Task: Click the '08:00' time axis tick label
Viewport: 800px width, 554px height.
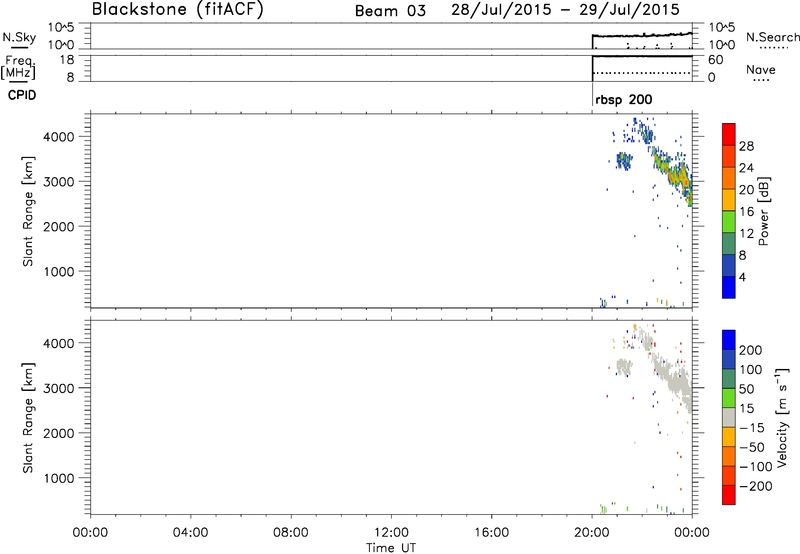Action: pyautogui.click(x=290, y=533)
